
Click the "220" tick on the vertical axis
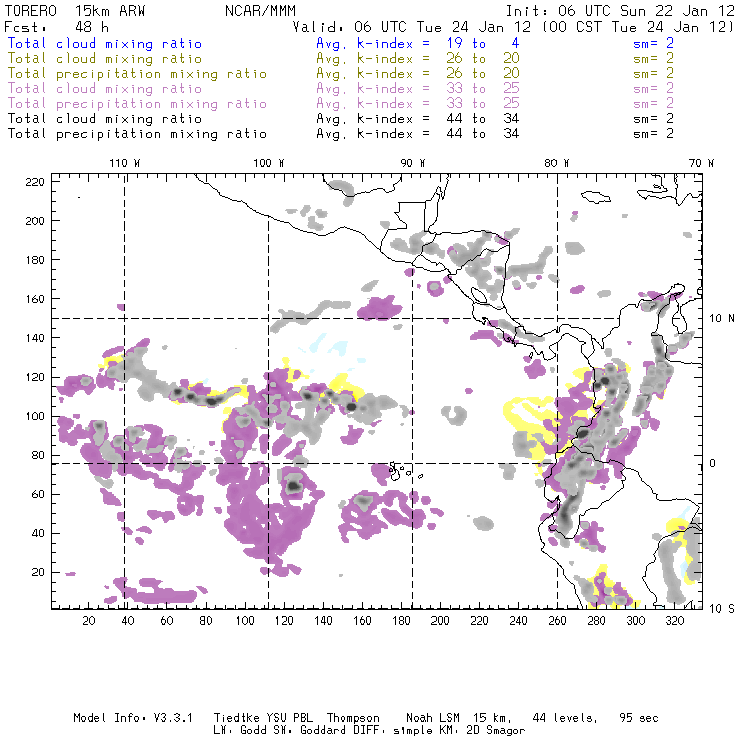[35, 182]
